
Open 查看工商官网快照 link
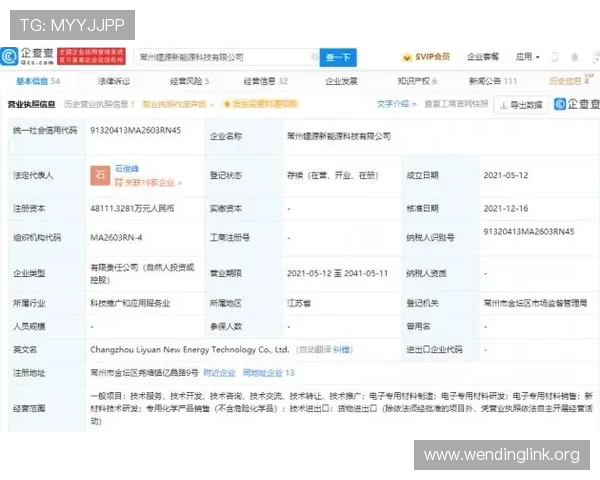point(456,104)
